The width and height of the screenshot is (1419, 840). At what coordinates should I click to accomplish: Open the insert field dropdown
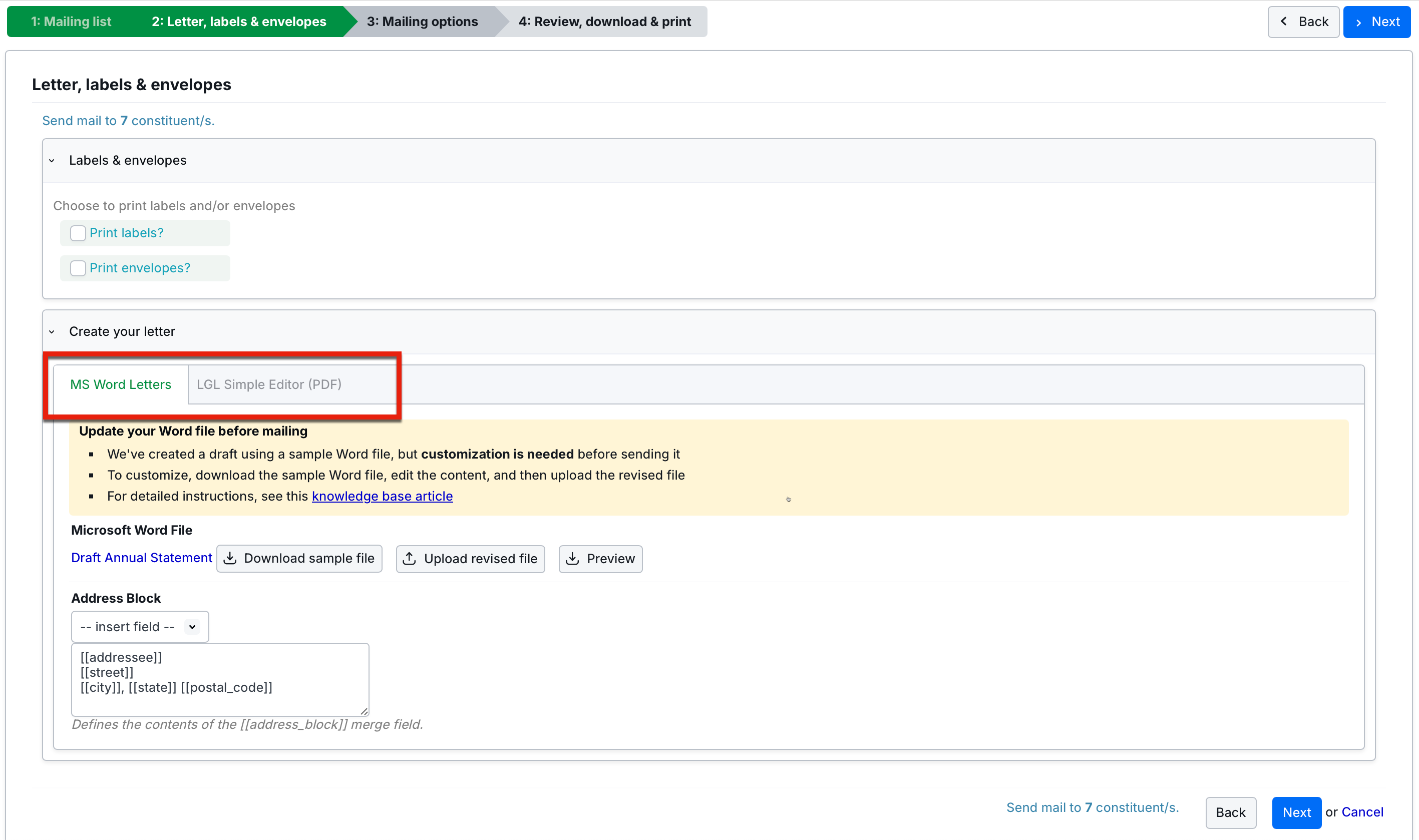[x=139, y=627]
